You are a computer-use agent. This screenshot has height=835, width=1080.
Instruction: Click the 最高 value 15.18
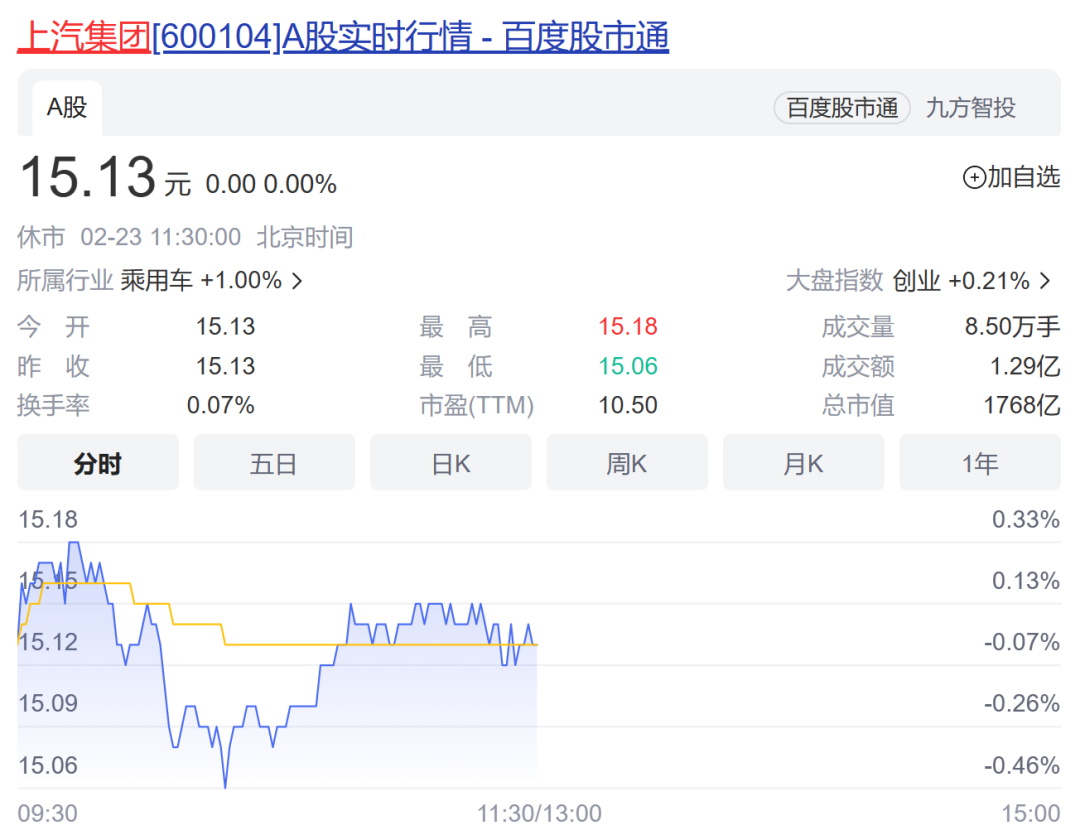(627, 327)
